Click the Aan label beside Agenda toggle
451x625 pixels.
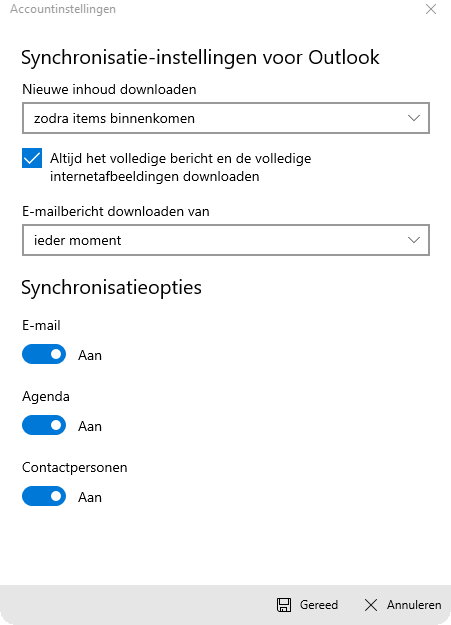[90, 426]
